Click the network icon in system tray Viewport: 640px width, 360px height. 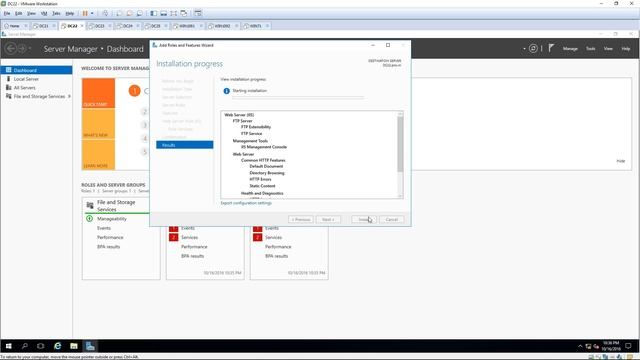[588, 347]
